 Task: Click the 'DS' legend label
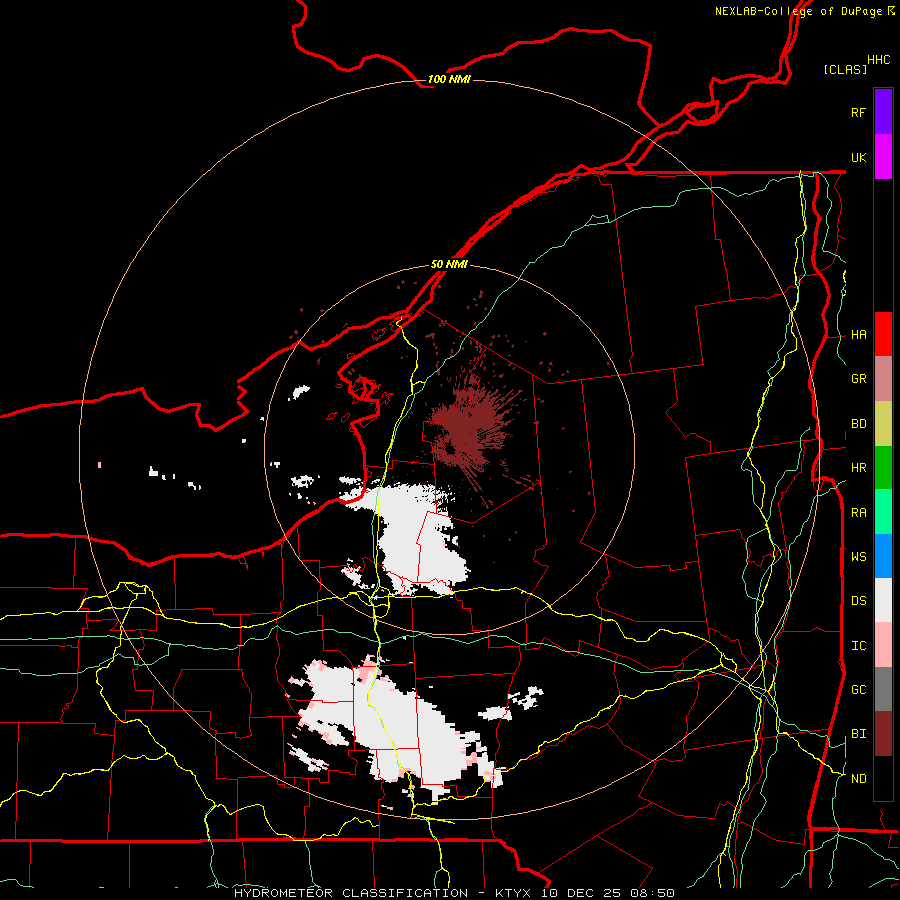coord(858,600)
